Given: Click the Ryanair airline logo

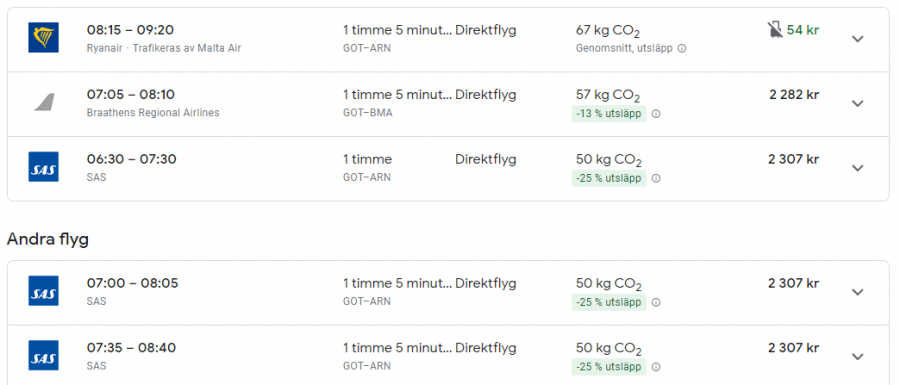Looking at the screenshot, I should [44, 38].
